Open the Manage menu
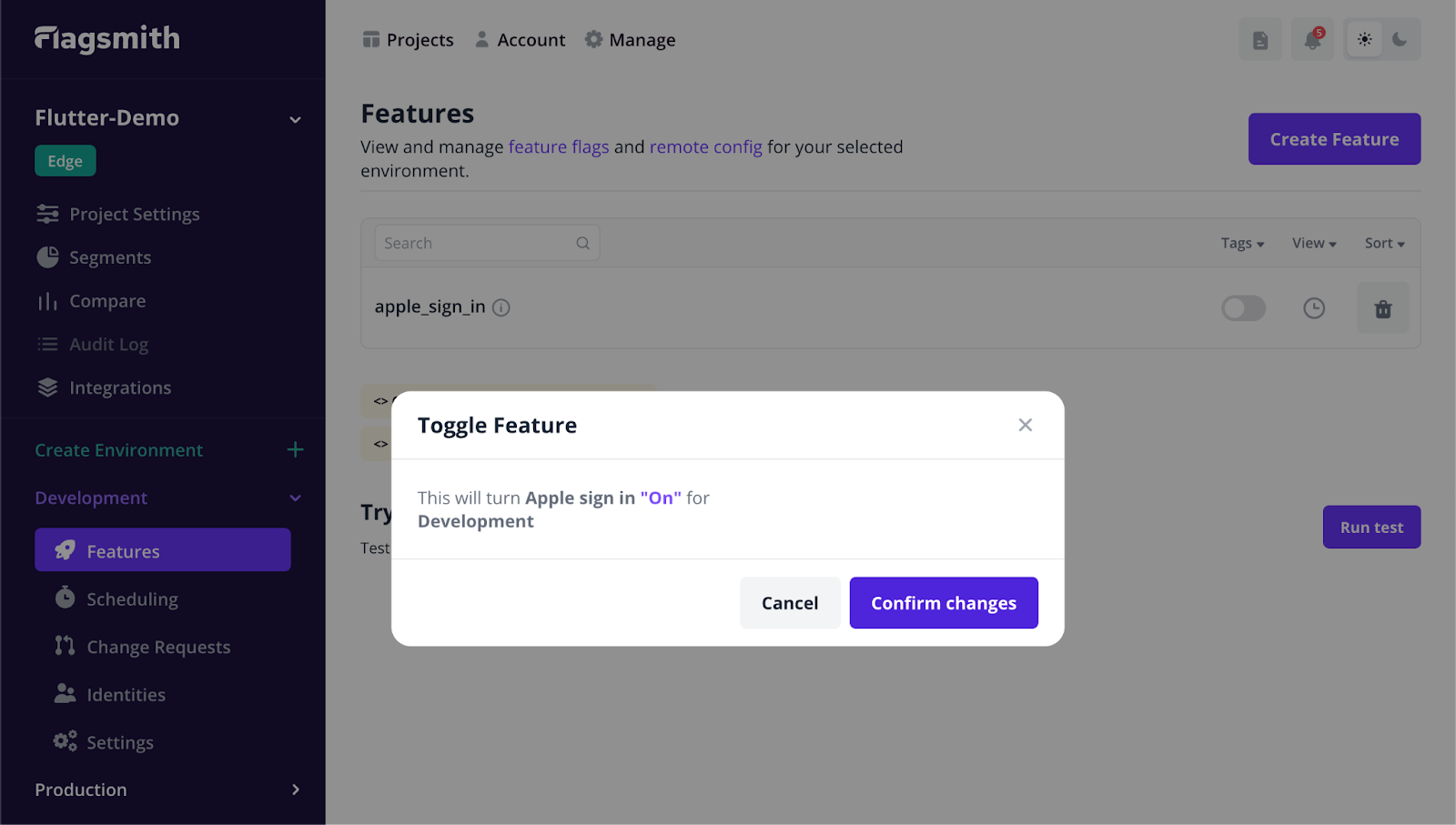1456x825 pixels. click(630, 39)
